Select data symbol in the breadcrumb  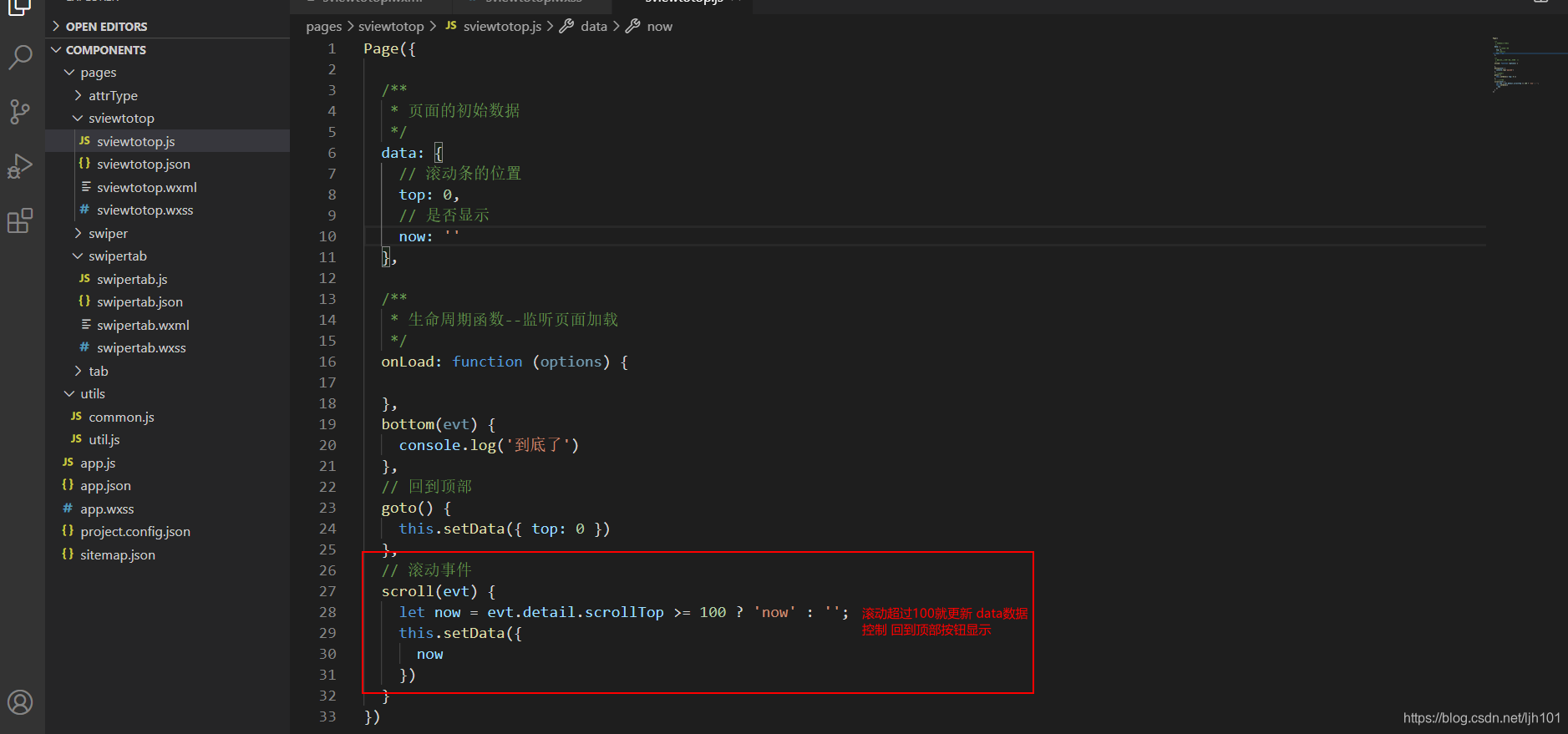coord(594,27)
